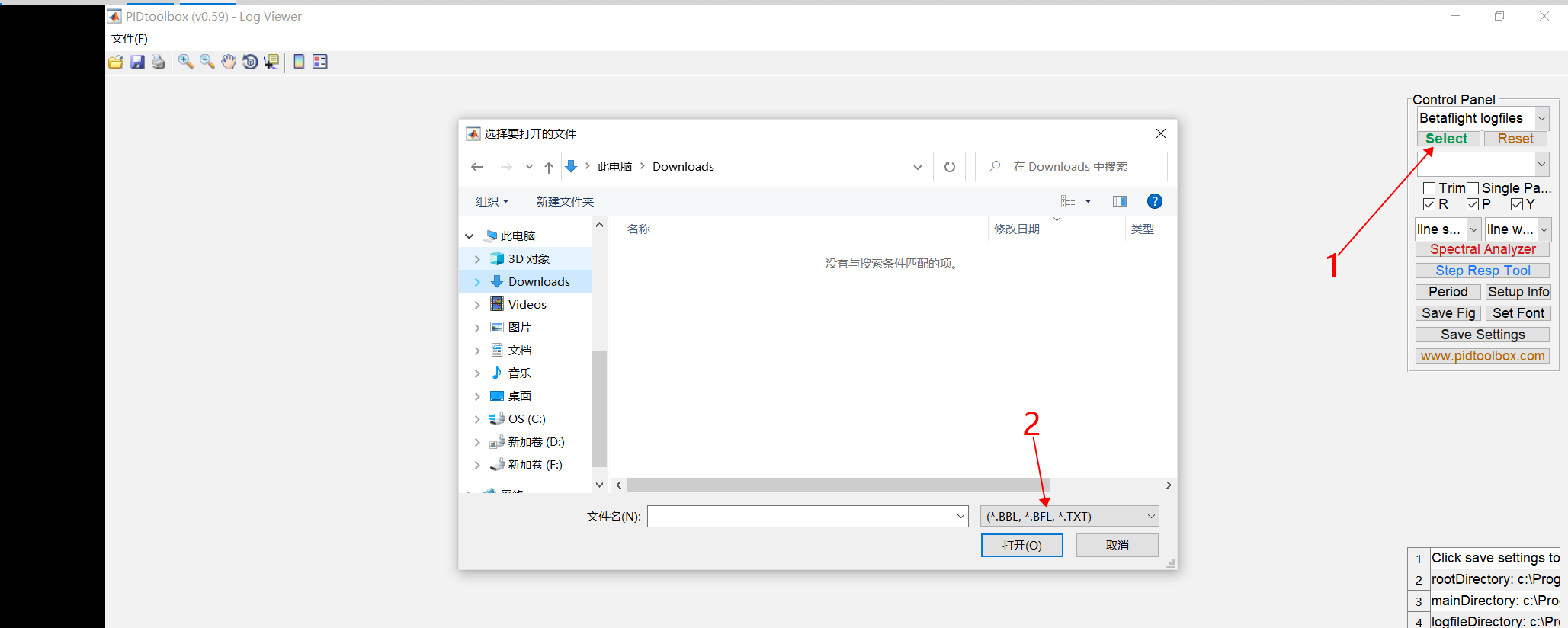Activate the pan hand tool
The image size is (1568, 628).
point(229,62)
